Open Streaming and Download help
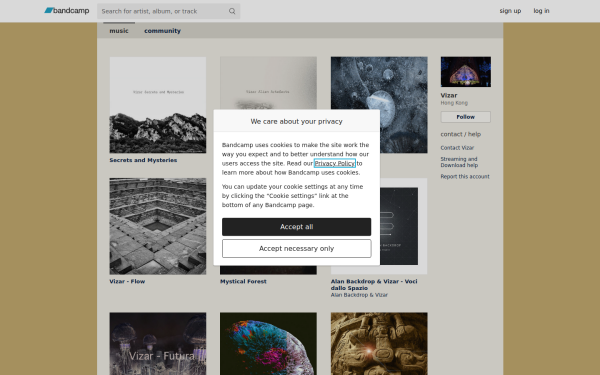The width and height of the screenshot is (600, 375). [x=459, y=162]
